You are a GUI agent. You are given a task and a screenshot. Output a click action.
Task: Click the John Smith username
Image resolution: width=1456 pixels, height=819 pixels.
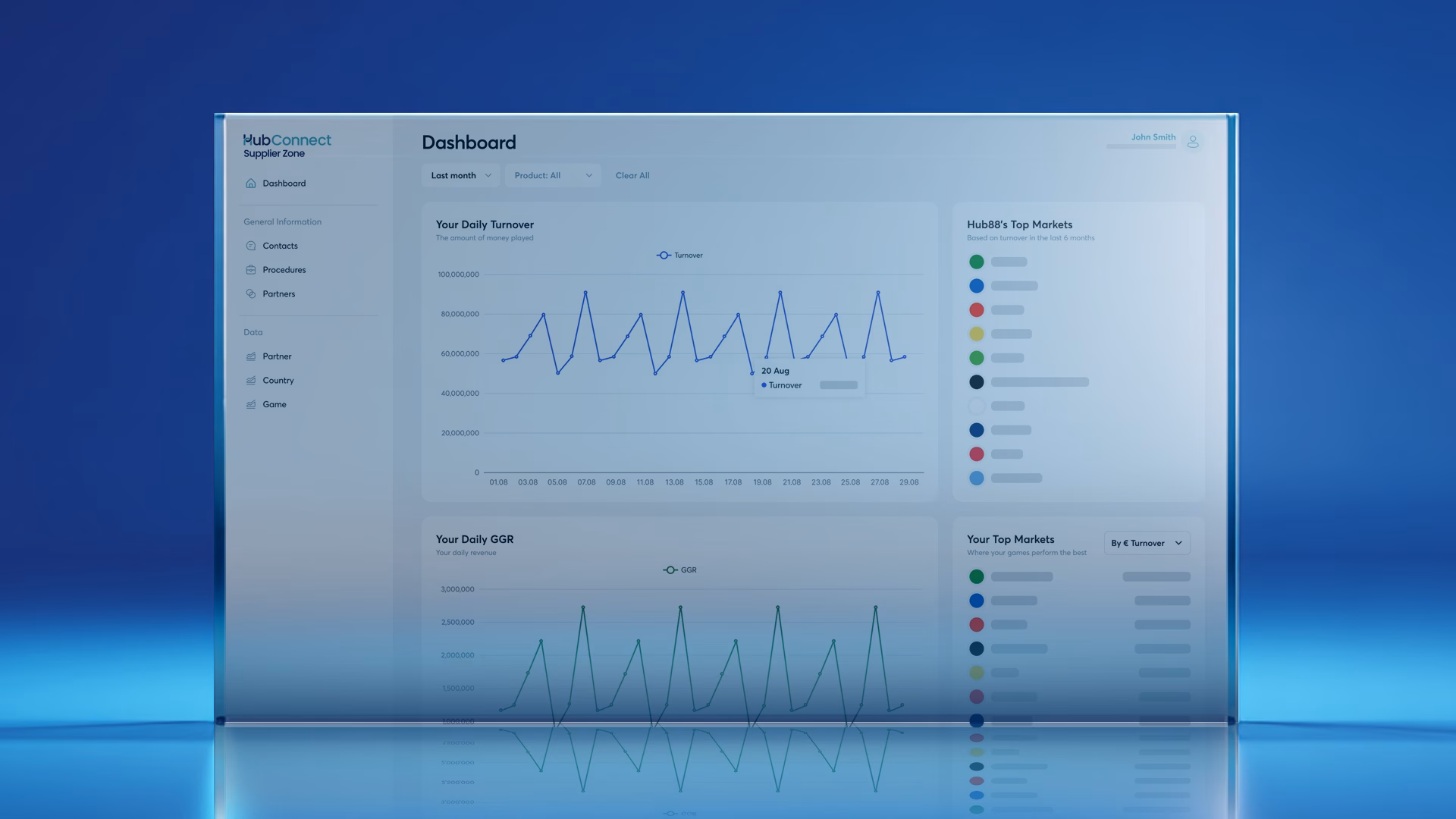1153,137
